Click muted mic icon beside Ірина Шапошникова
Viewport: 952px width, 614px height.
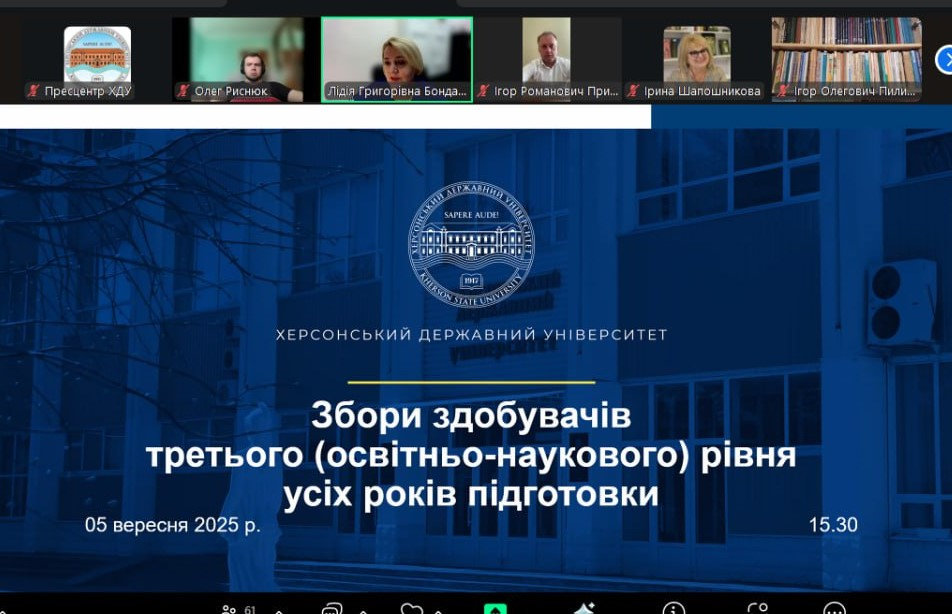633,91
